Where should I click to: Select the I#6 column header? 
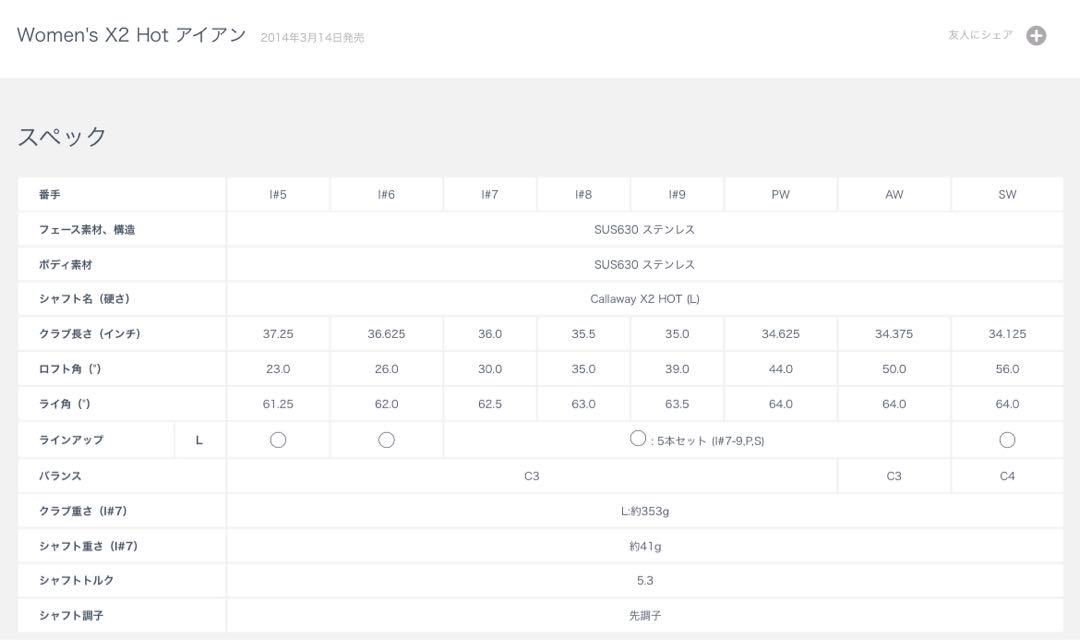tap(386, 194)
